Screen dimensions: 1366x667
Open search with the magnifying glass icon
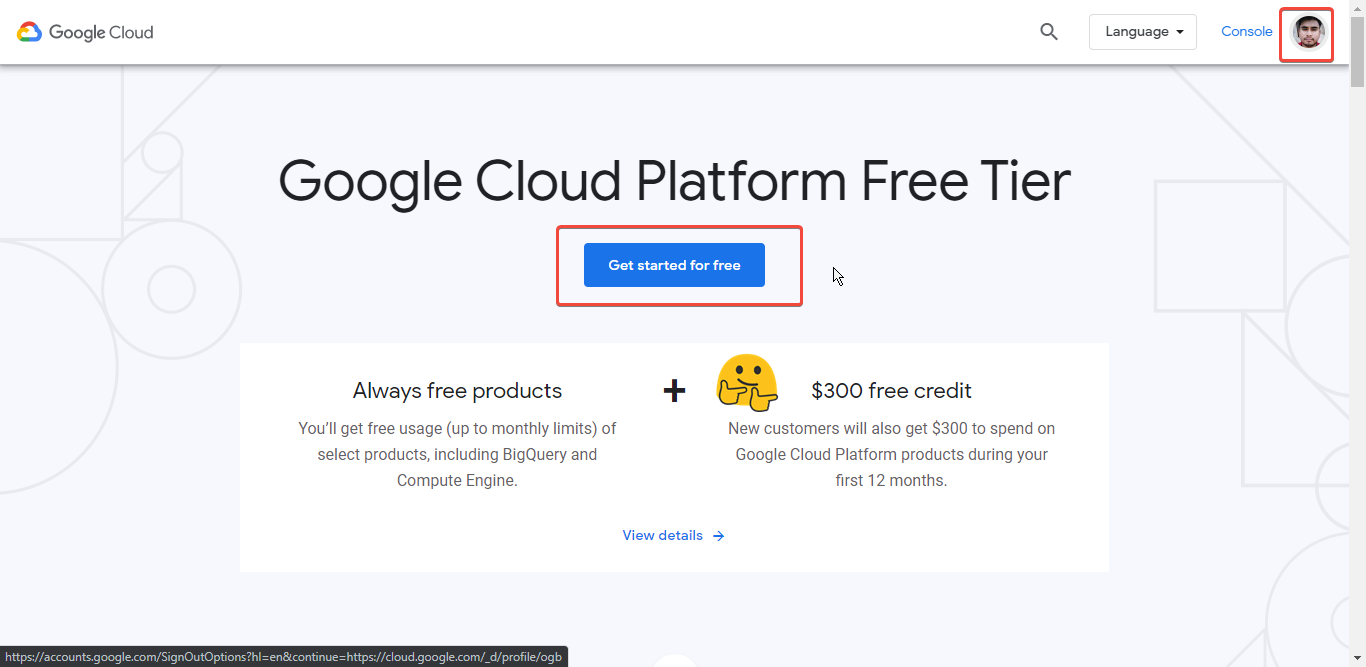(1048, 32)
